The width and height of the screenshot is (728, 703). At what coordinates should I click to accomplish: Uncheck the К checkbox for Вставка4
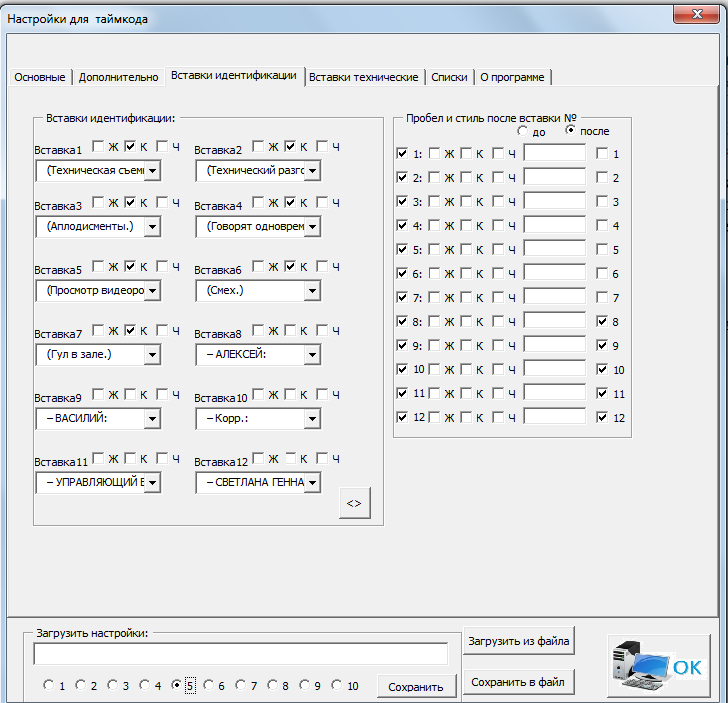coord(290,202)
